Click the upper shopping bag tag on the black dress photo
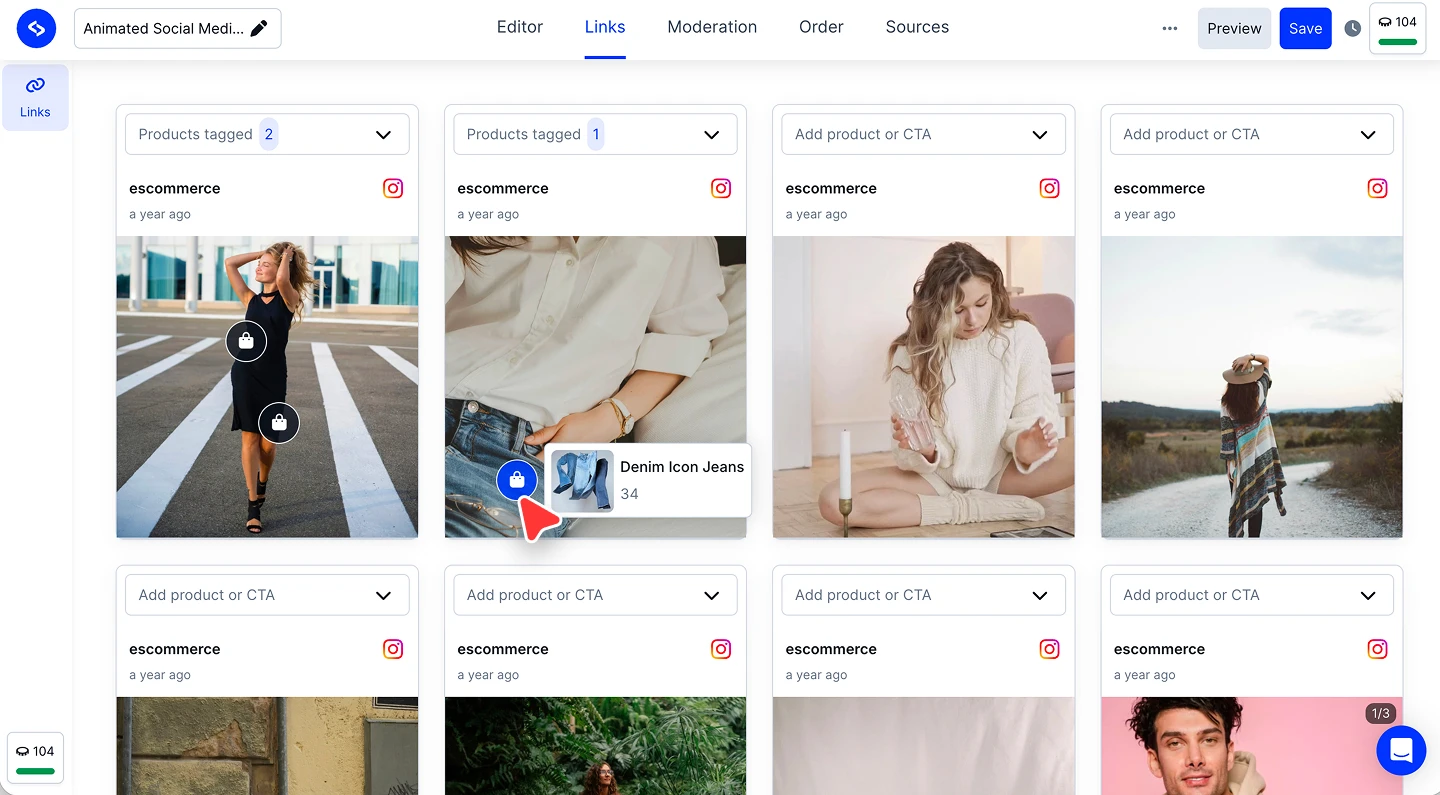 (246, 342)
